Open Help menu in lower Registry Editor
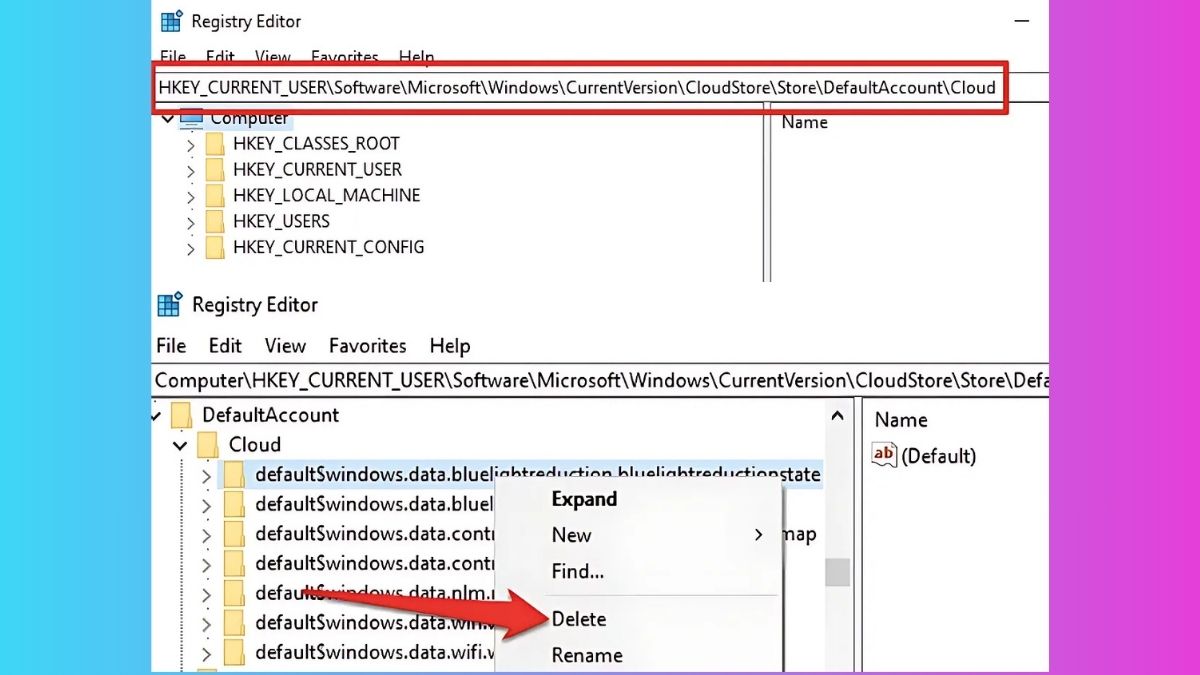The image size is (1200, 675). coord(450,346)
